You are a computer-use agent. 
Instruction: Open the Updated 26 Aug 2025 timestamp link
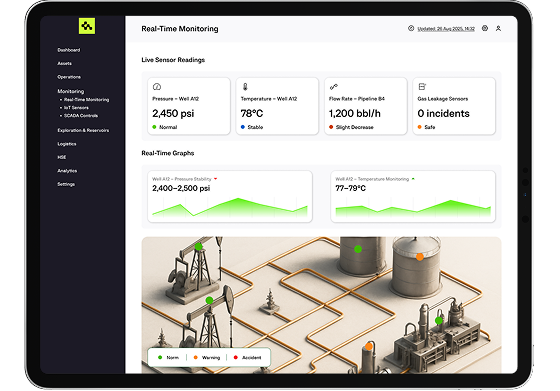(446, 29)
